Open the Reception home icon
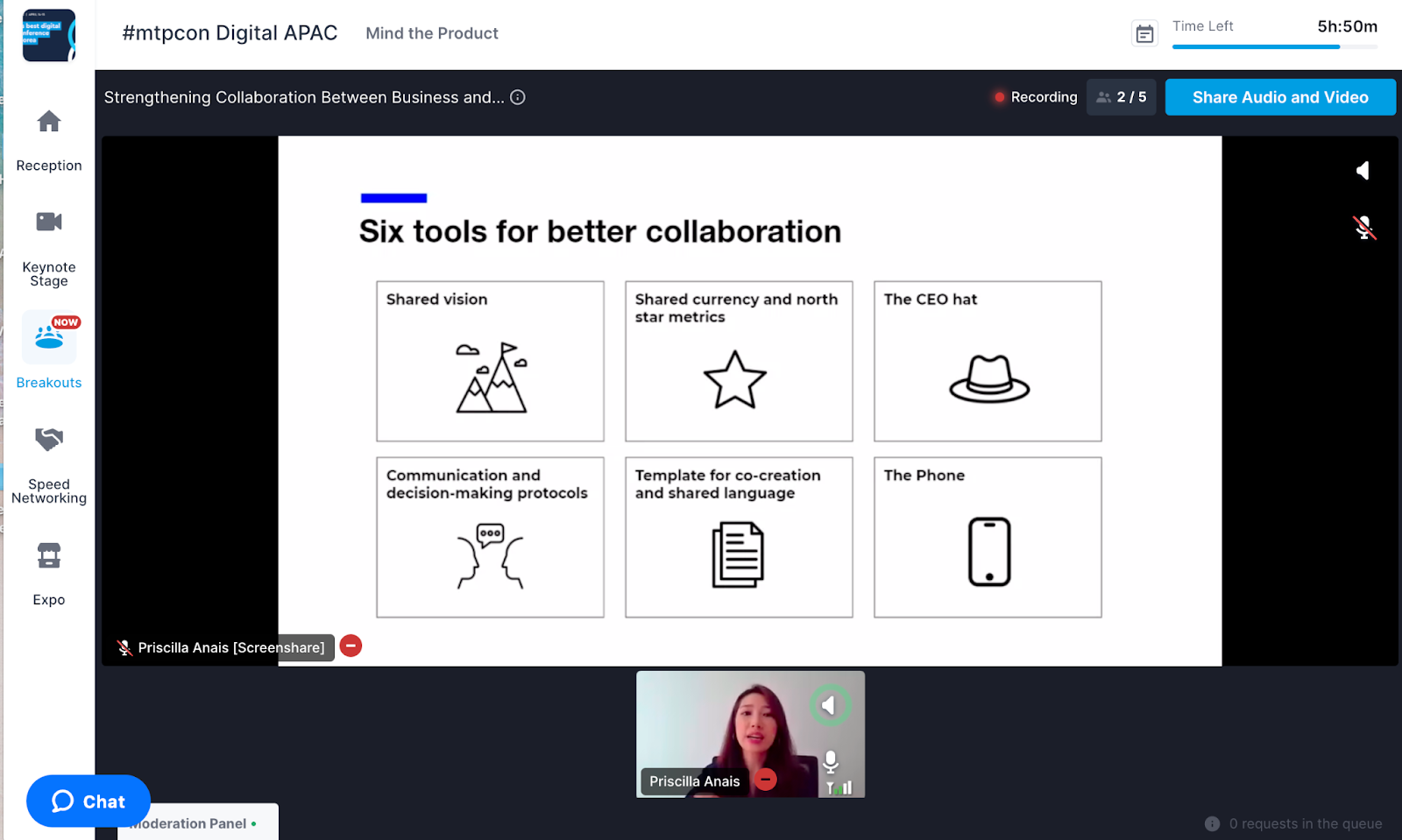 (x=49, y=122)
